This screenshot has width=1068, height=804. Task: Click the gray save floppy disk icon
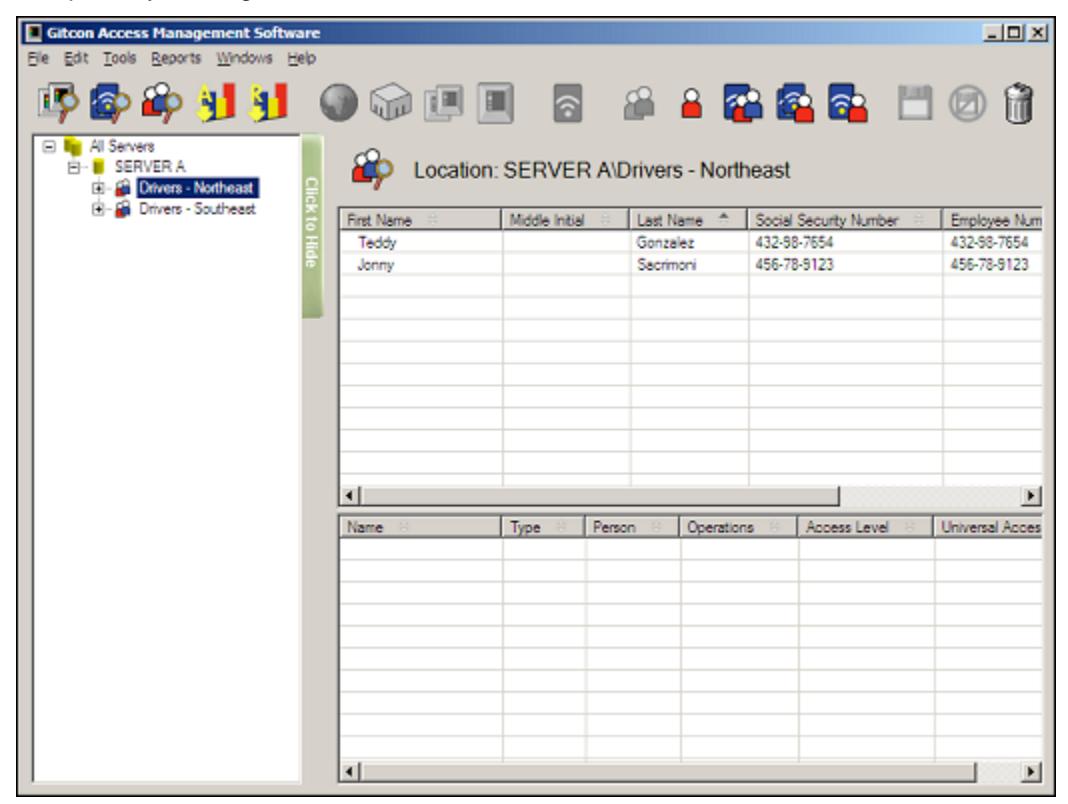915,103
